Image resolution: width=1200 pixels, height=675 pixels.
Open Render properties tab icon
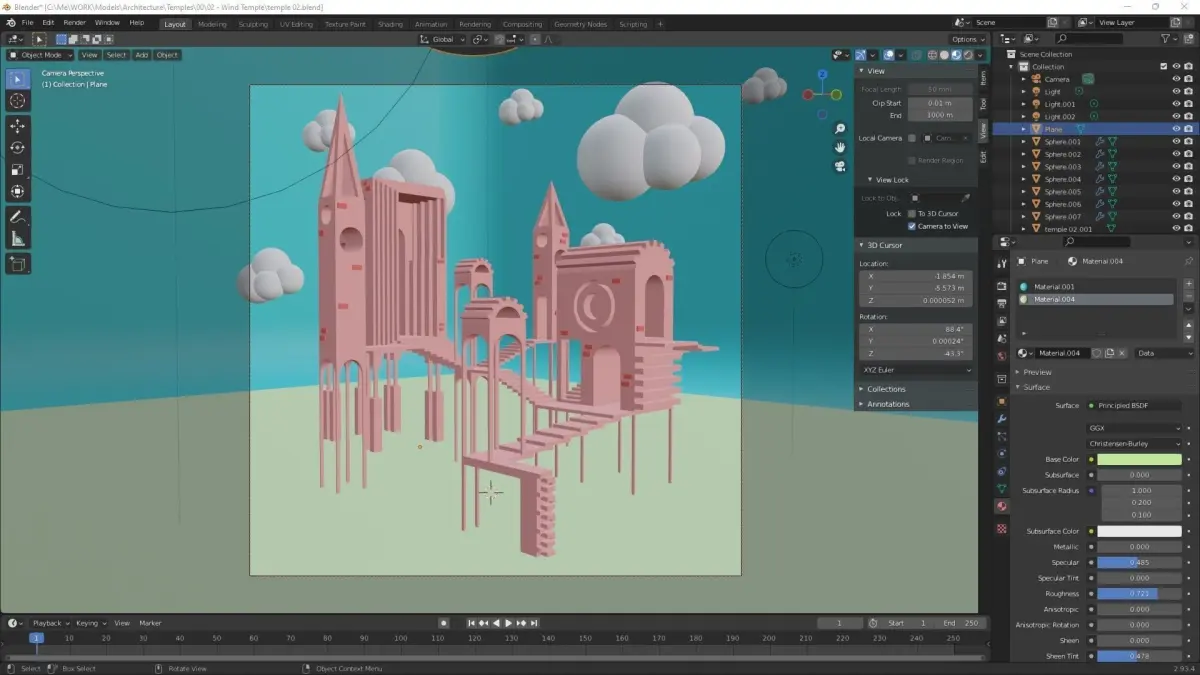pyautogui.click(x=1001, y=286)
